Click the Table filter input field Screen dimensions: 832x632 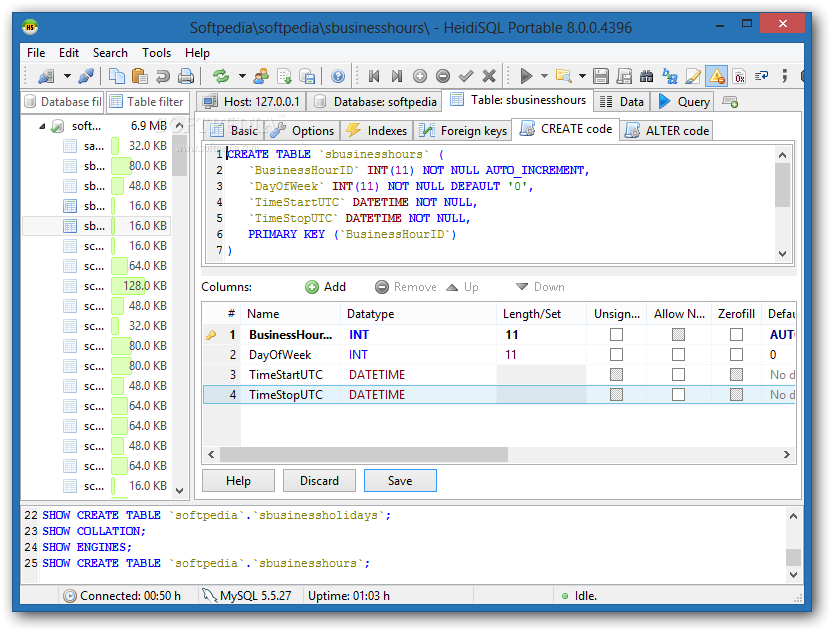(x=146, y=102)
